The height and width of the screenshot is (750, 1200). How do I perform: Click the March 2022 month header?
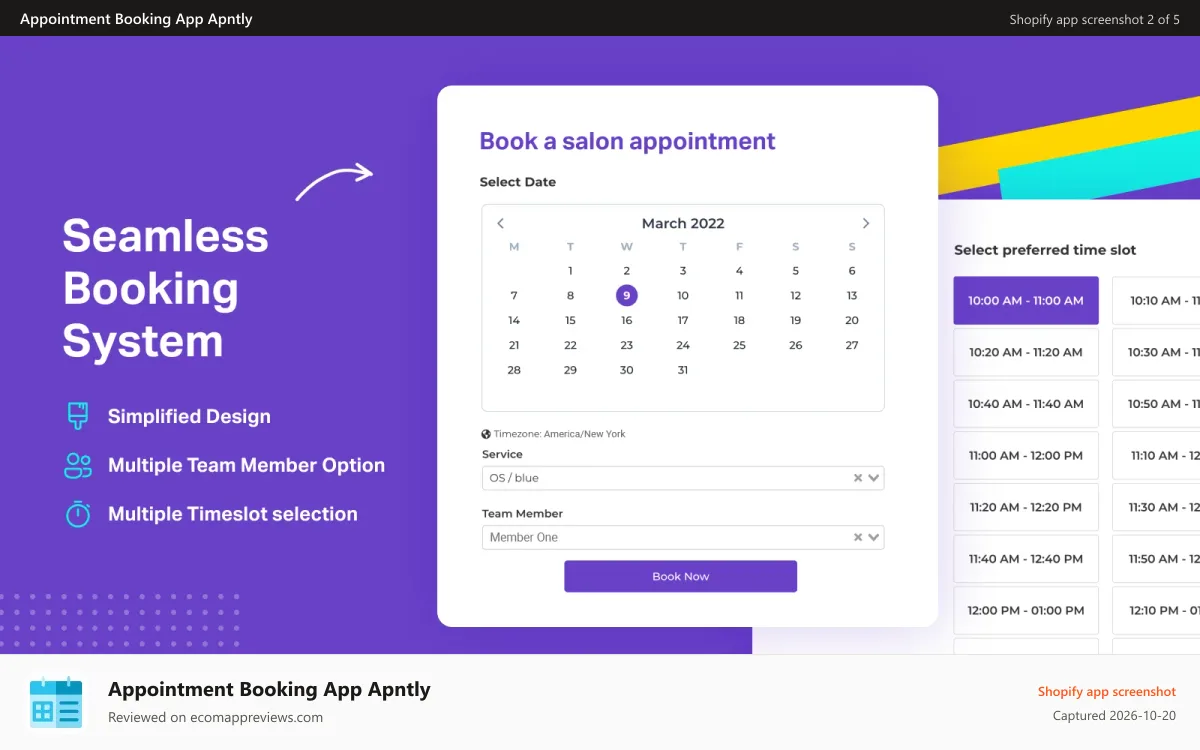click(x=683, y=223)
